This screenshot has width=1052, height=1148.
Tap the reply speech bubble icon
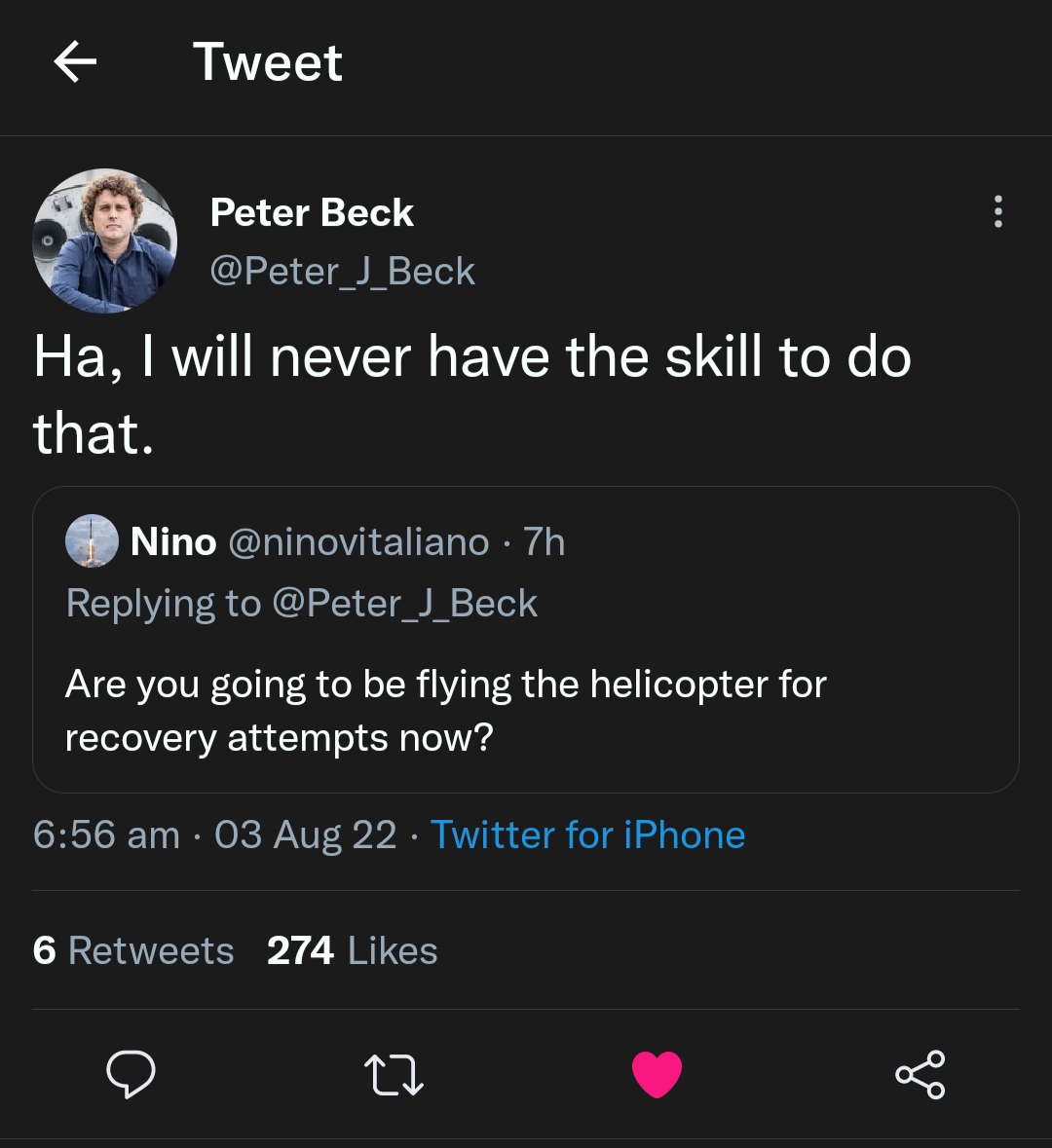131,1074
